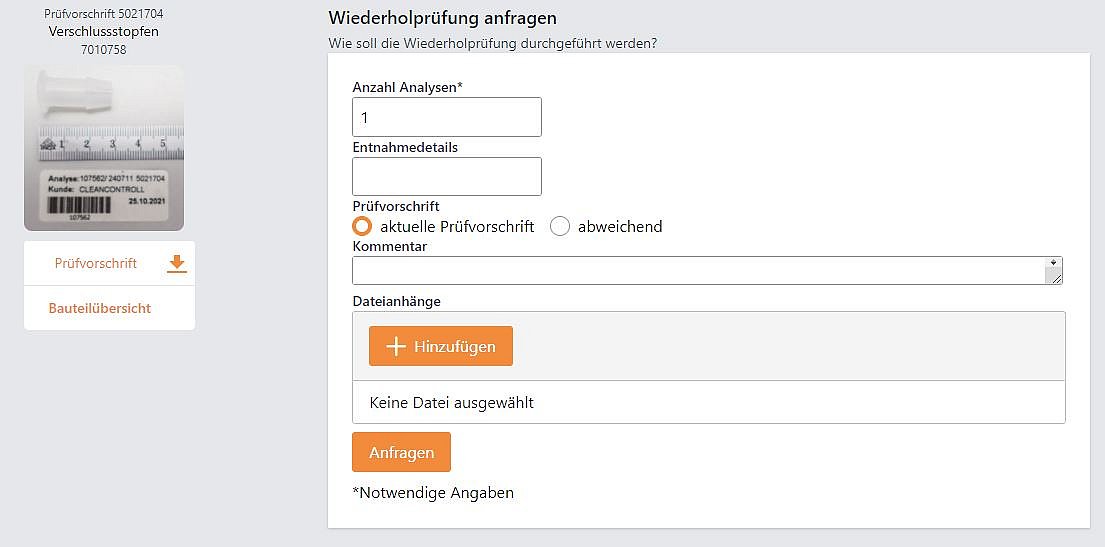Submit the form with the Anfragen button

[x=401, y=452]
